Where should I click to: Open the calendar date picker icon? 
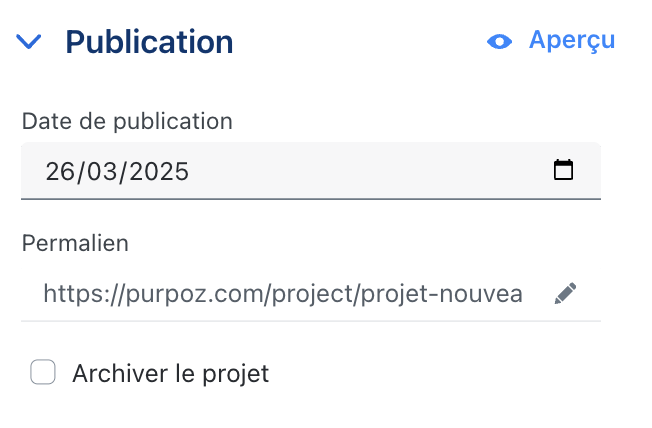point(563,170)
